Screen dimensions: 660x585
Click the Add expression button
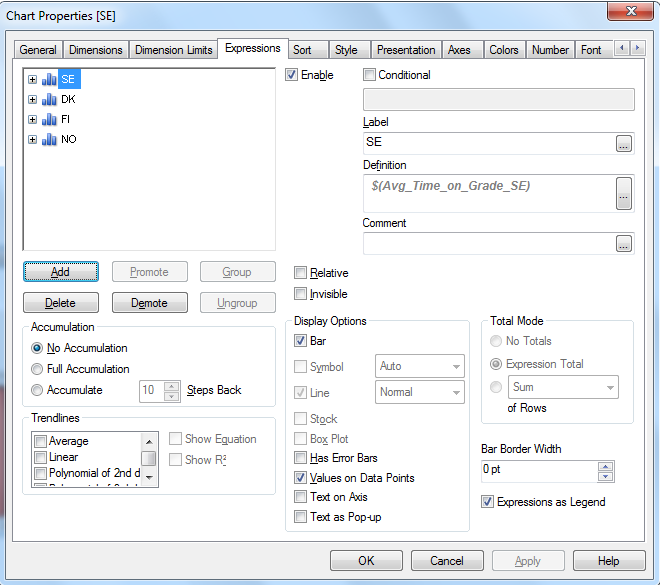click(60, 272)
